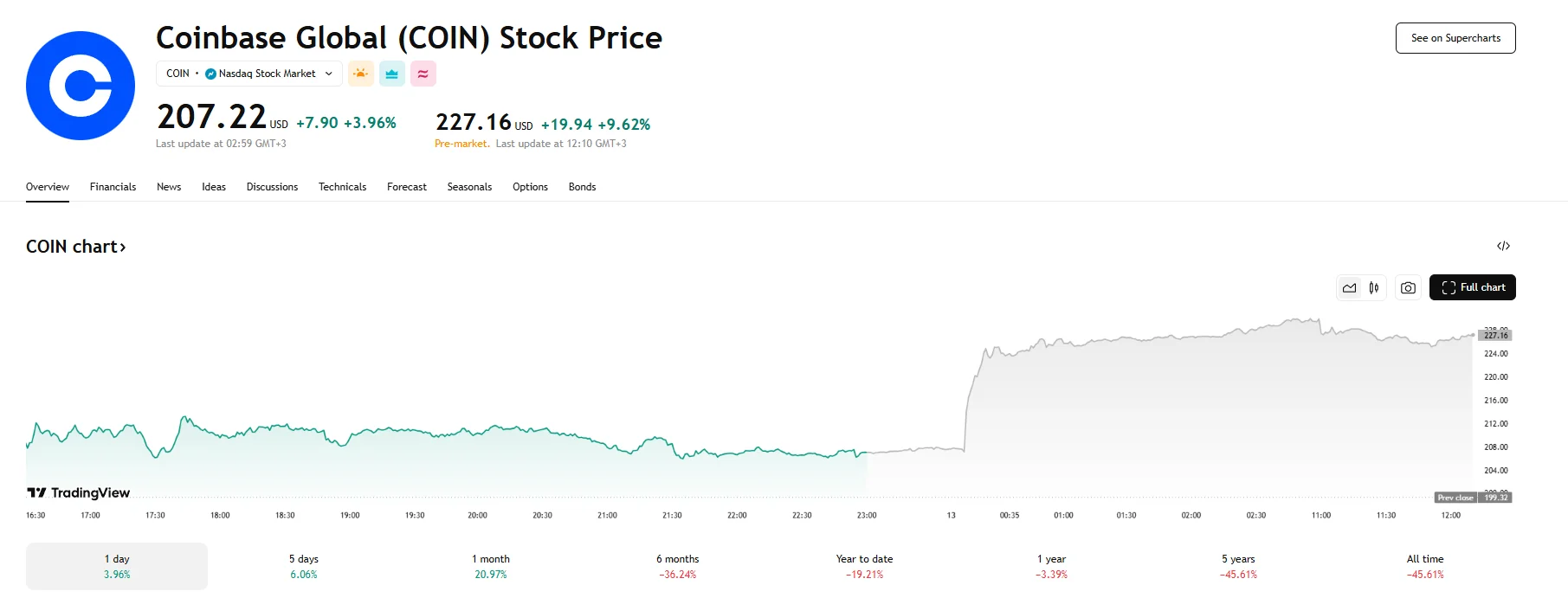The height and width of the screenshot is (598, 1568).
Task: Click the TradingView logo on chart
Action: tap(79, 492)
